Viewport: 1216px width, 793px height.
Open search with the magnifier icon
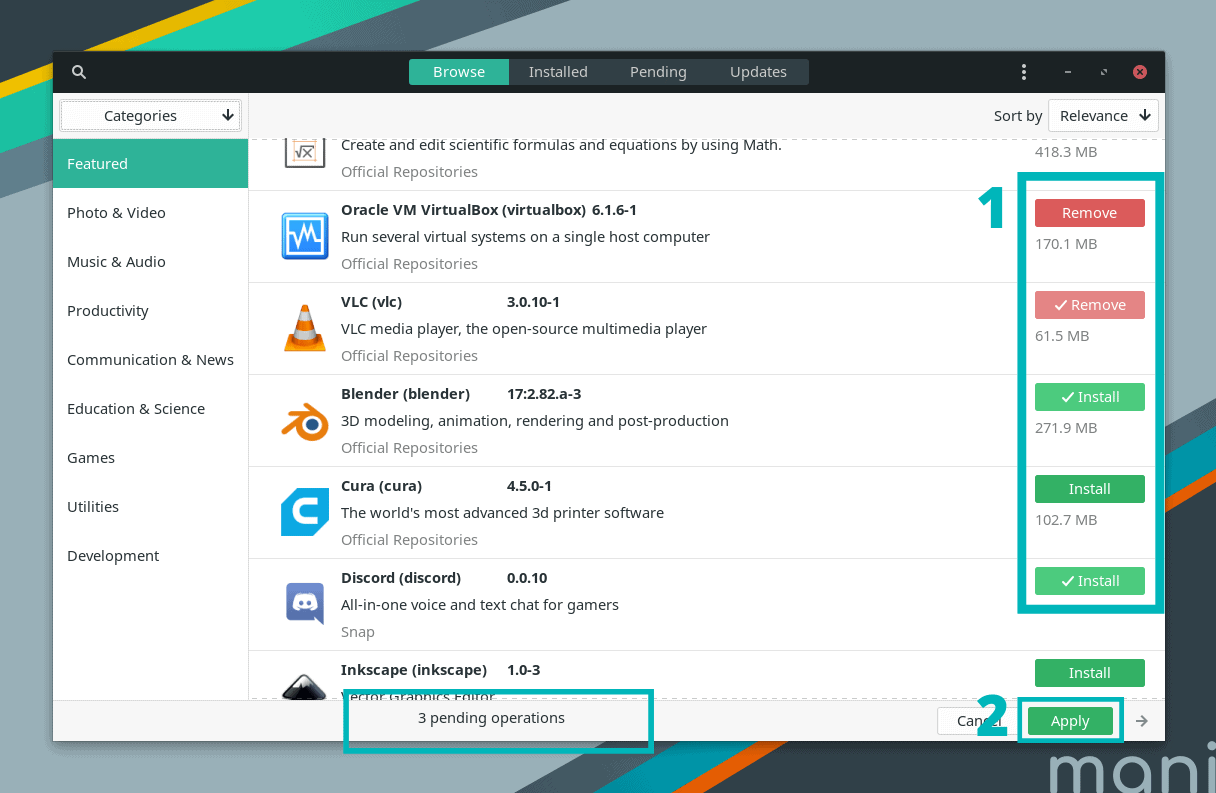point(78,71)
